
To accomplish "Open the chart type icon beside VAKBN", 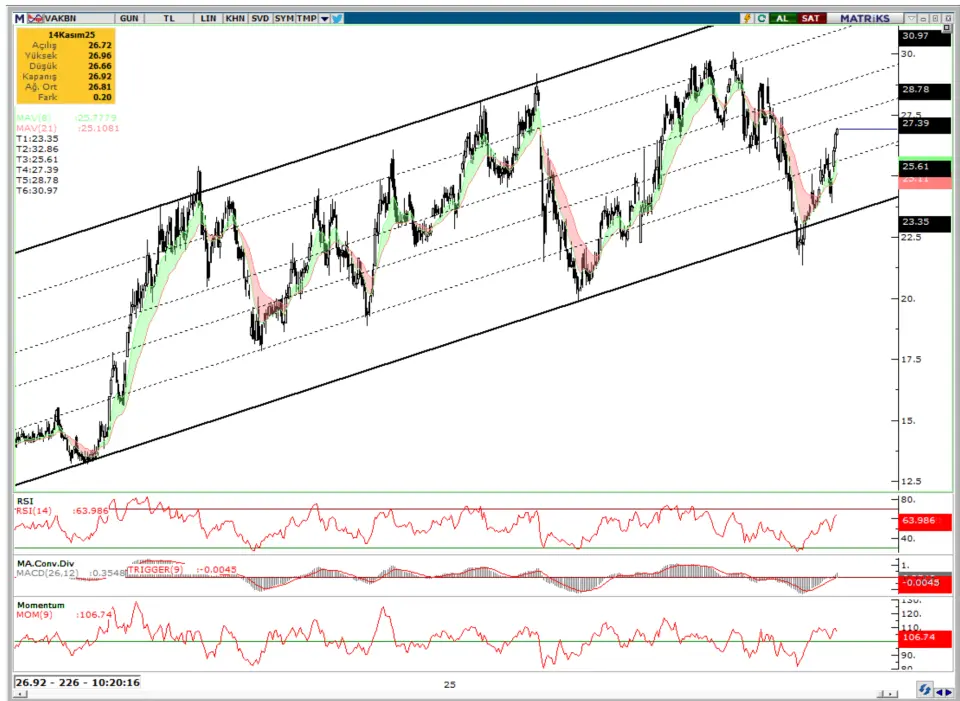I will 34,18.
